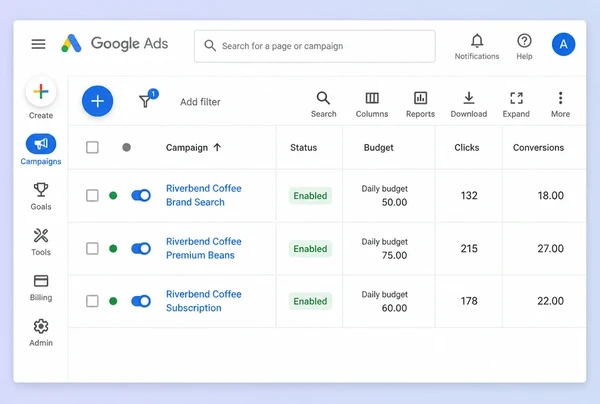This screenshot has width=600, height=404.
Task: Open Riverbend Coffee Brand Search campaign
Action: pyautogui.click(x=204, y=195)
